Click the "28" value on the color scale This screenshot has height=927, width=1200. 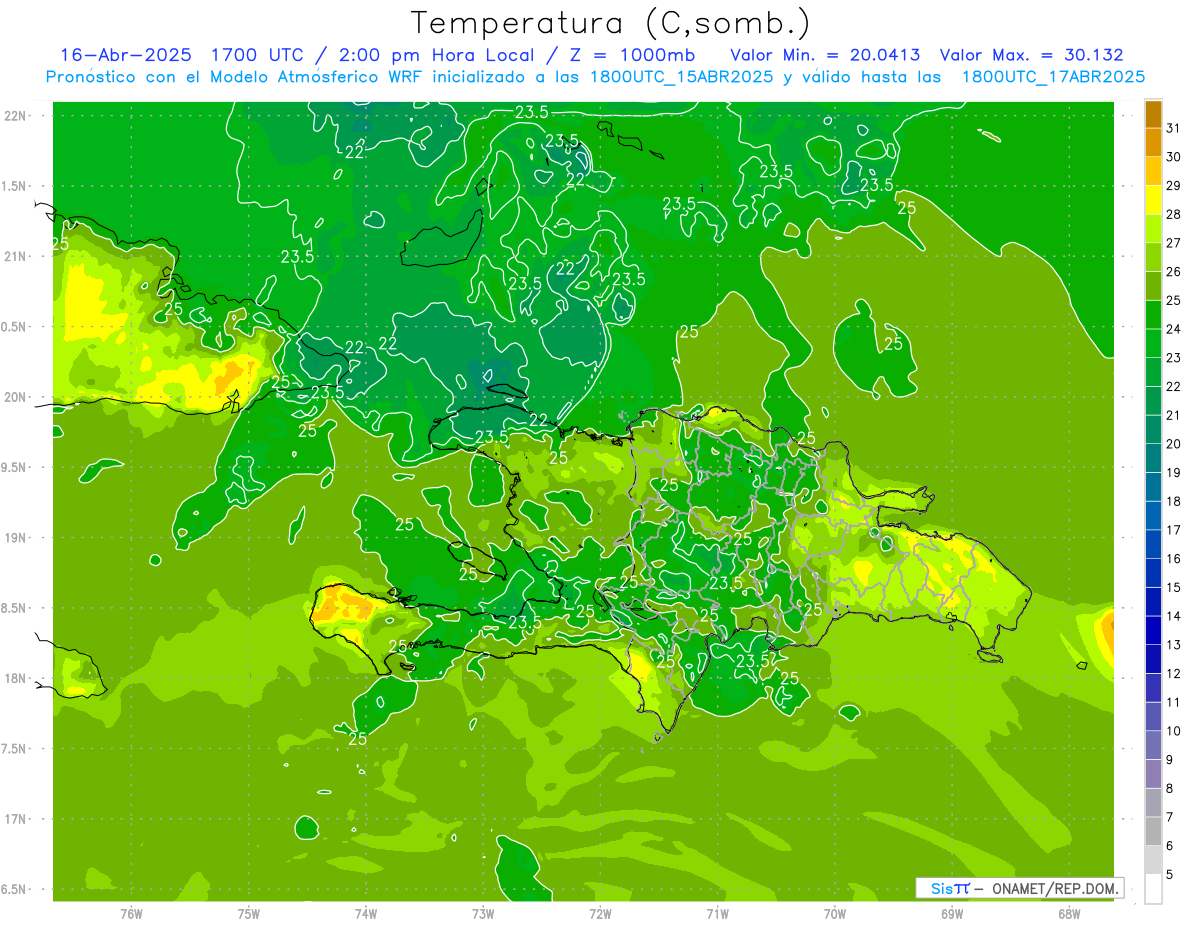[x=1173, y=214]
